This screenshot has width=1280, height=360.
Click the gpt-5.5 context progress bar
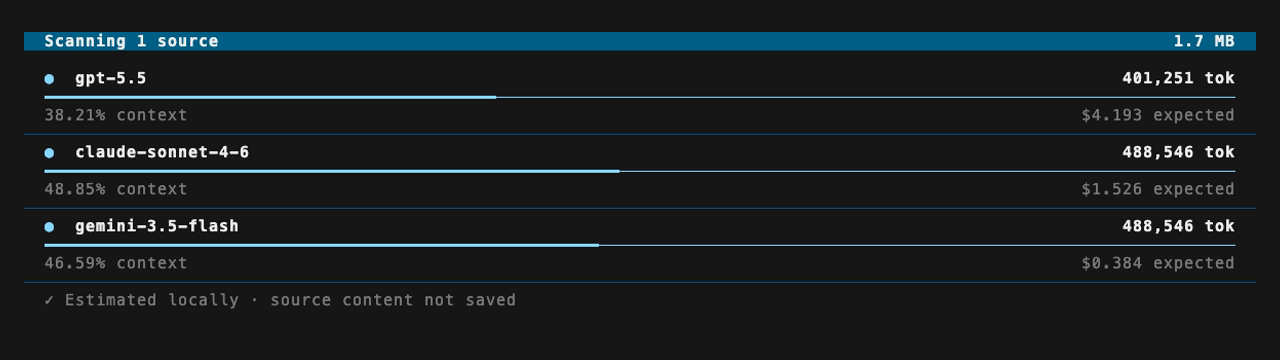639,97
